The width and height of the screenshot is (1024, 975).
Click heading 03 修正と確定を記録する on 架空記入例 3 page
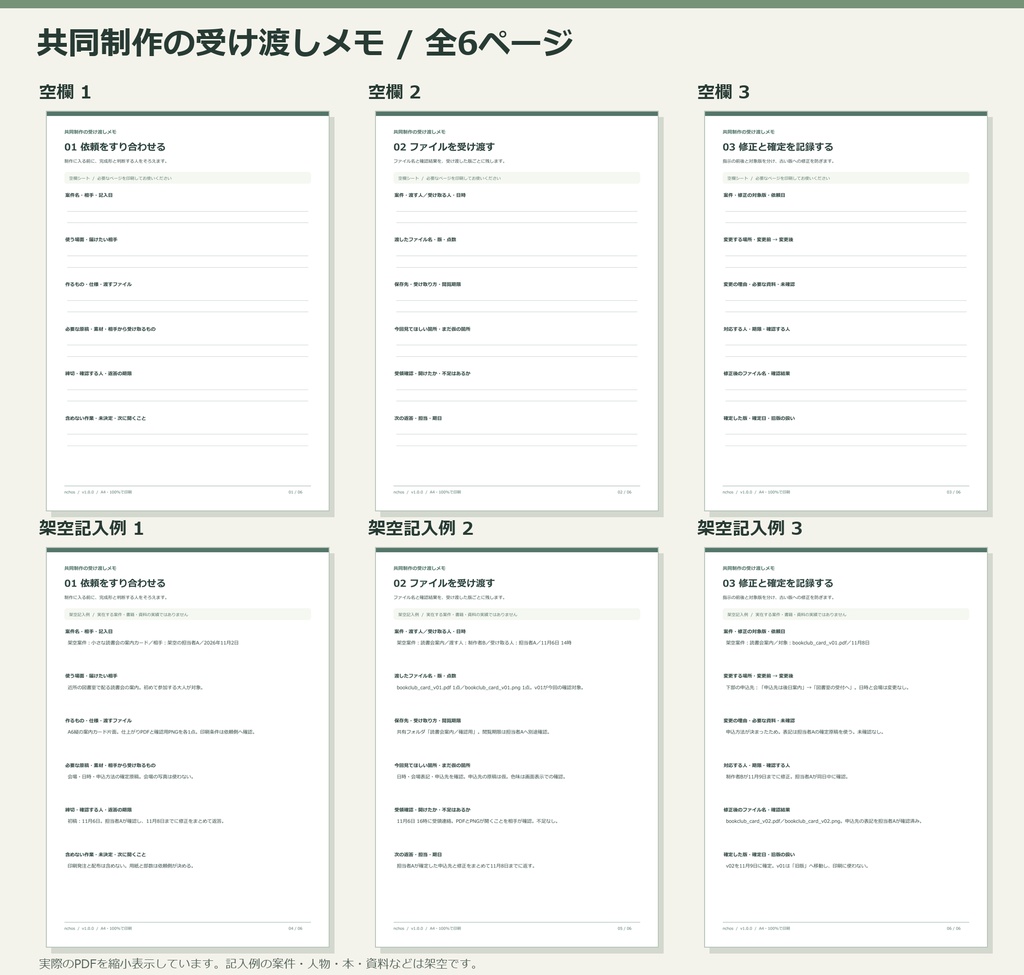click(x=778, y=583)
